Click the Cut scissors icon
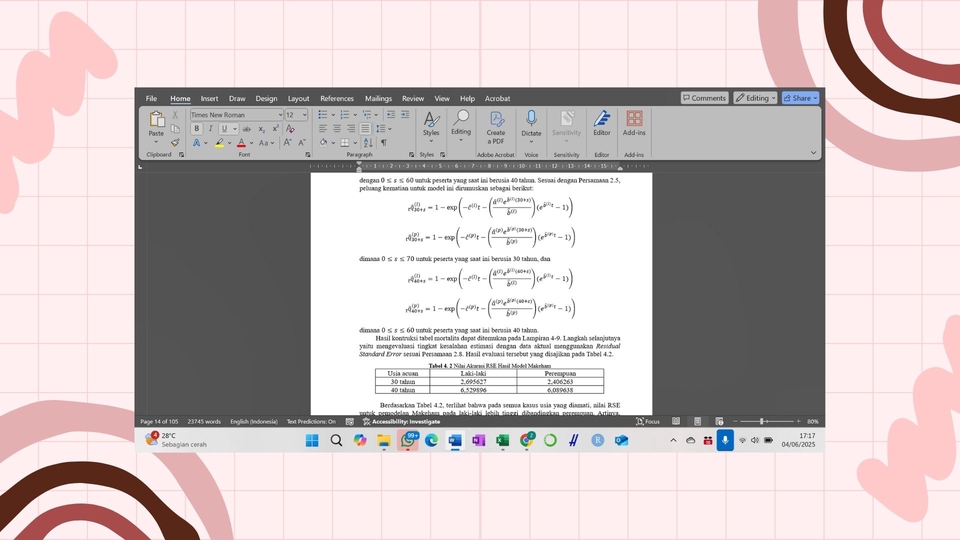960x540 pixels. tap(175, 114)
